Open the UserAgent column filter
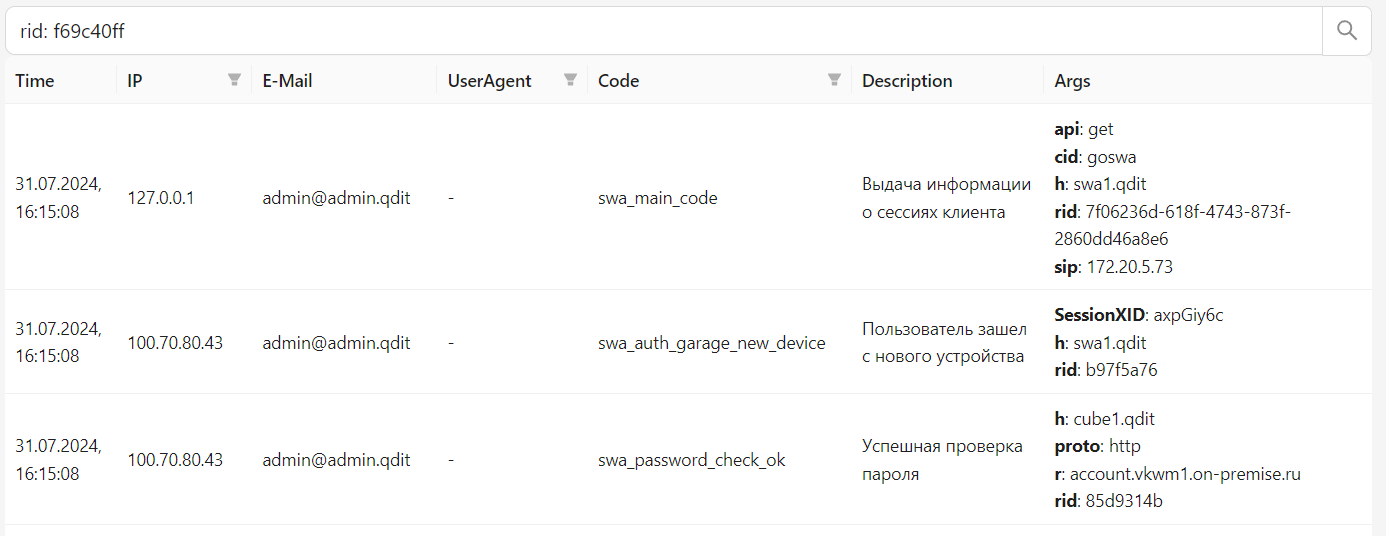 571,80
